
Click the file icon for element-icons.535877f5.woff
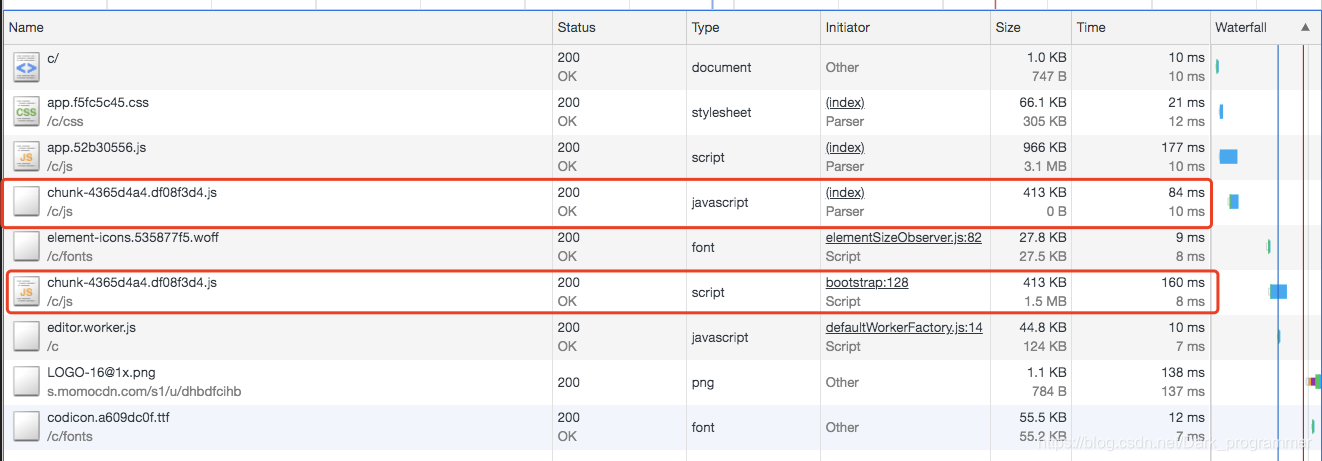coord(26,247)
